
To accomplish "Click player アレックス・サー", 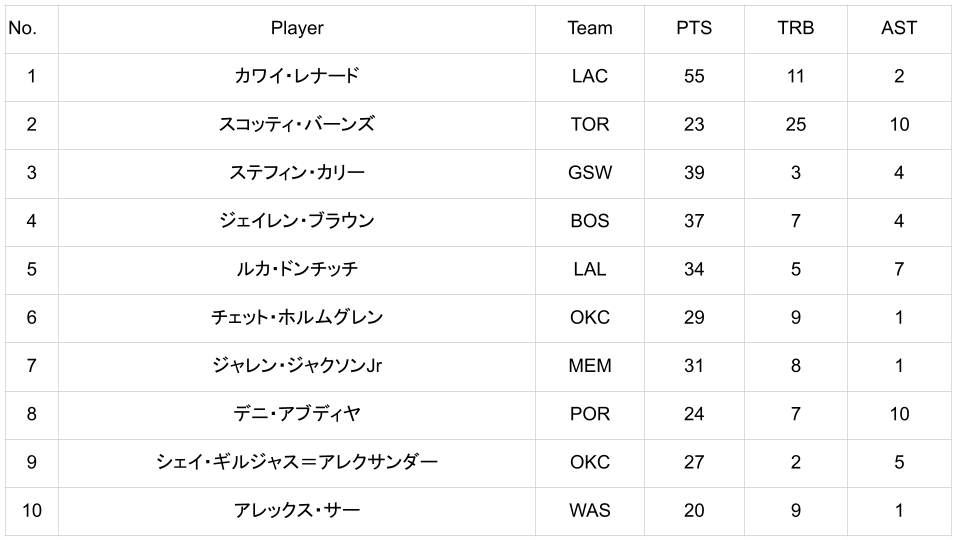I will (297, 510).
